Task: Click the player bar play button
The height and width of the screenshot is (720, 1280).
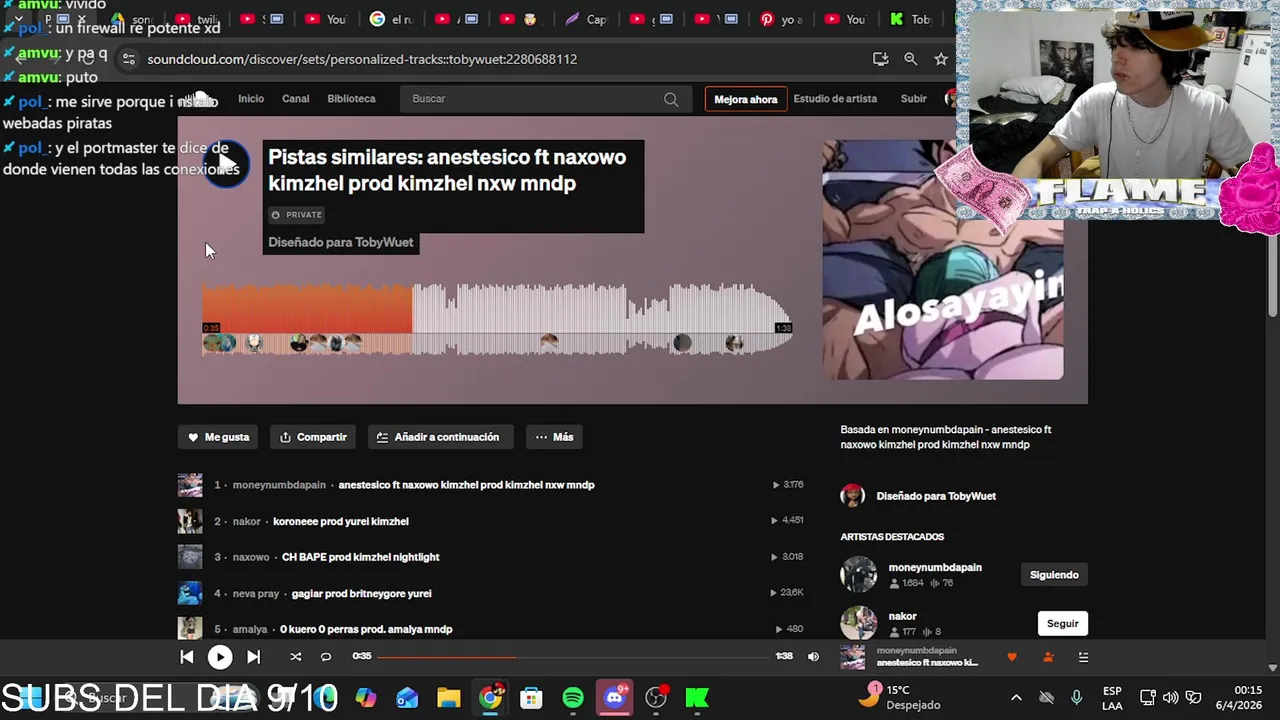Action: [x=220, y=657]
